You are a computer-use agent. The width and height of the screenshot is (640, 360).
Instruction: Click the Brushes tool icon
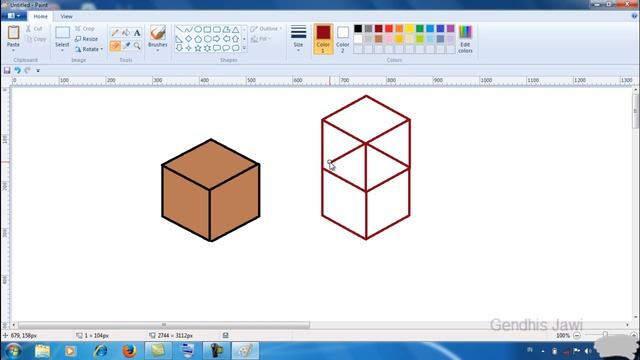click(x=158, y=33)
